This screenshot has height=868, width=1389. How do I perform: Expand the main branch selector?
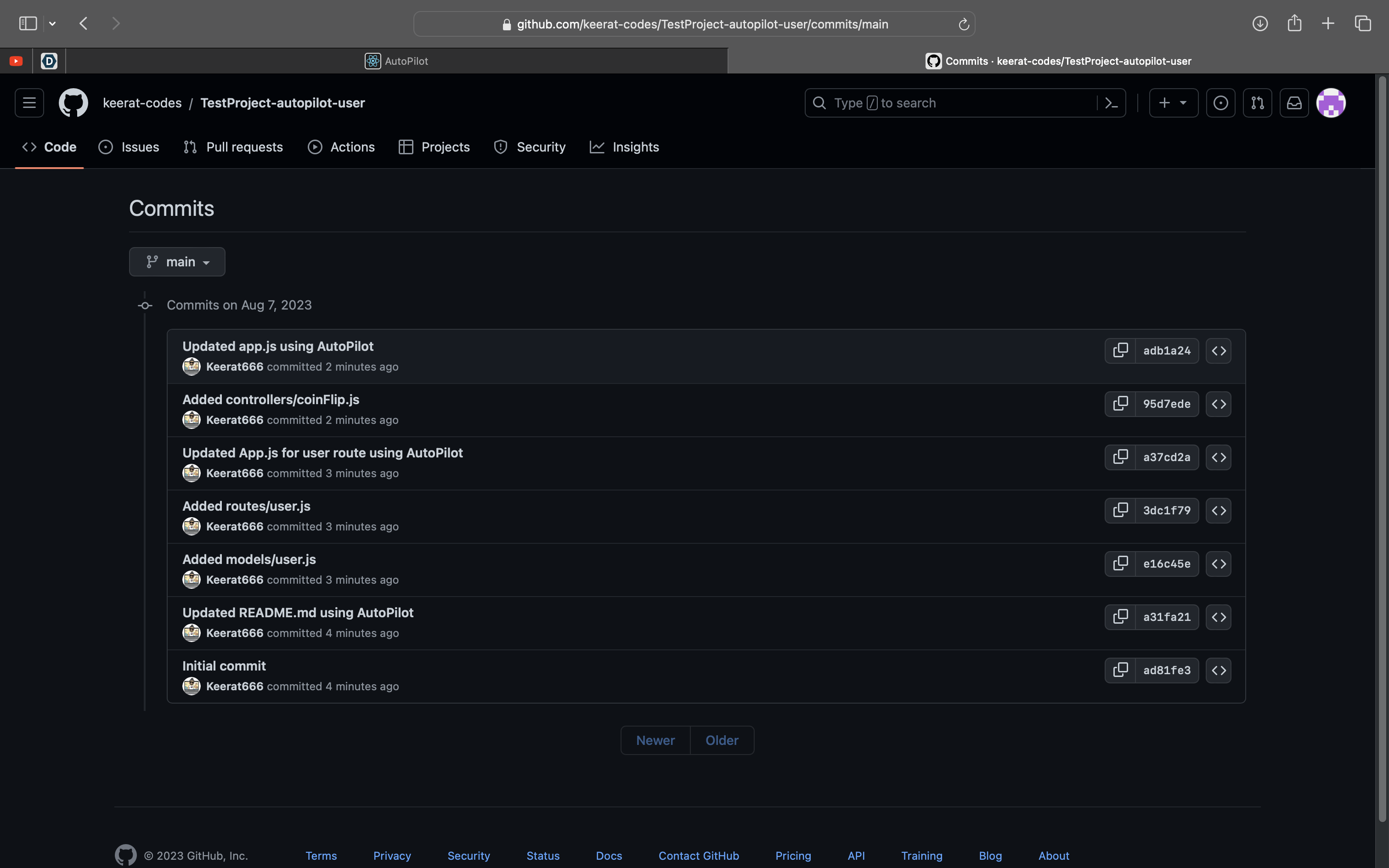click(x=177, y=262)
